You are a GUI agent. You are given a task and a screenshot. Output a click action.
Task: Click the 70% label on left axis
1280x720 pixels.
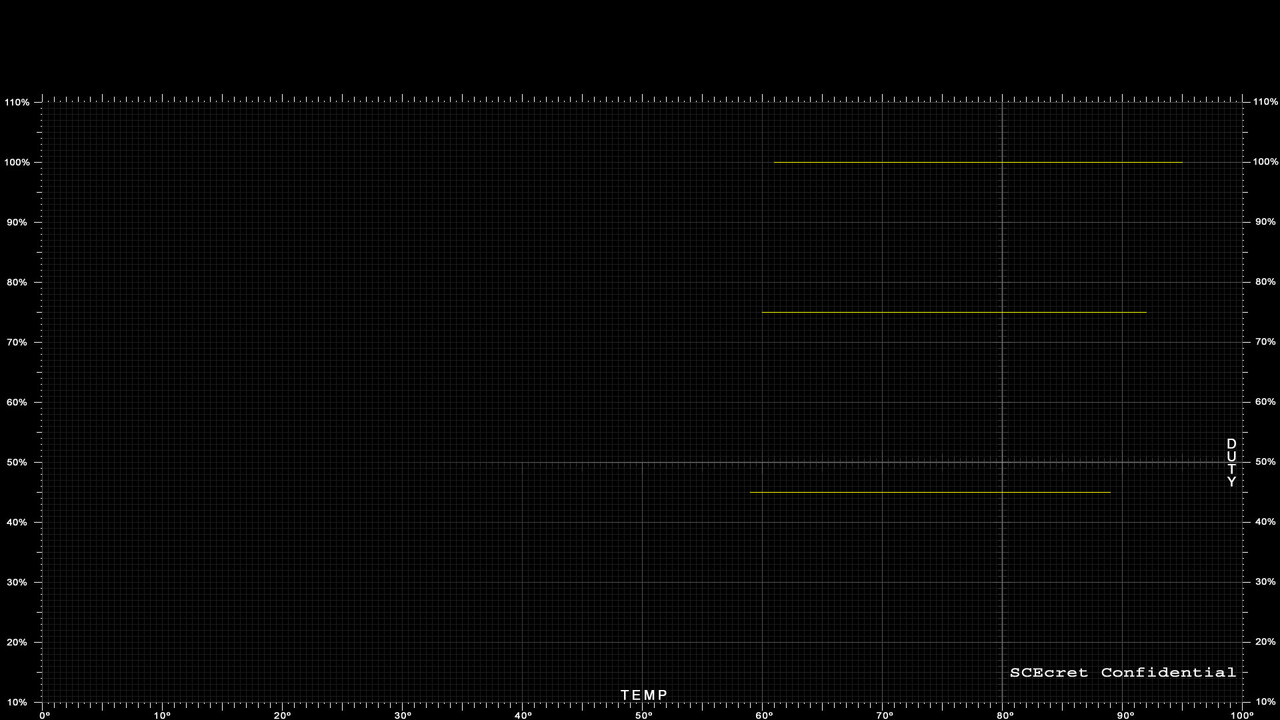click(19, 342)
